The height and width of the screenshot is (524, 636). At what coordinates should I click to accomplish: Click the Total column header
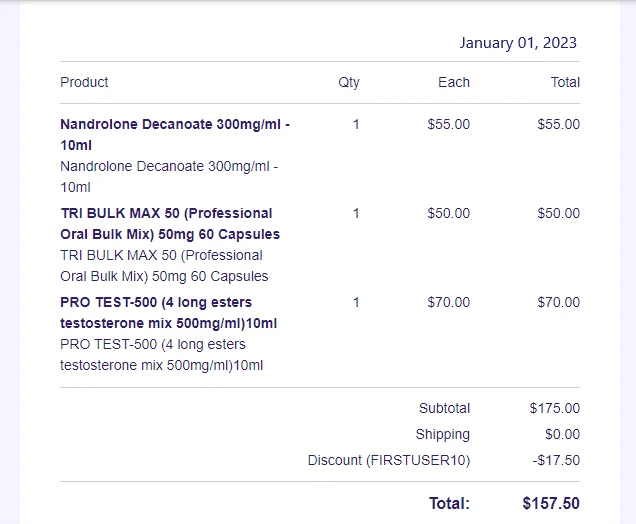[x=565, y=82]
